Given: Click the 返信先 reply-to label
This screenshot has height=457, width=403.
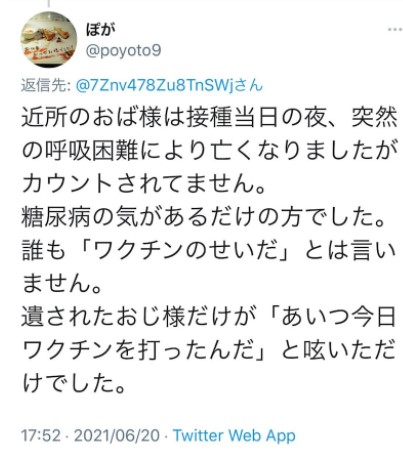Looking at the screenshot, I should (45, 86).
